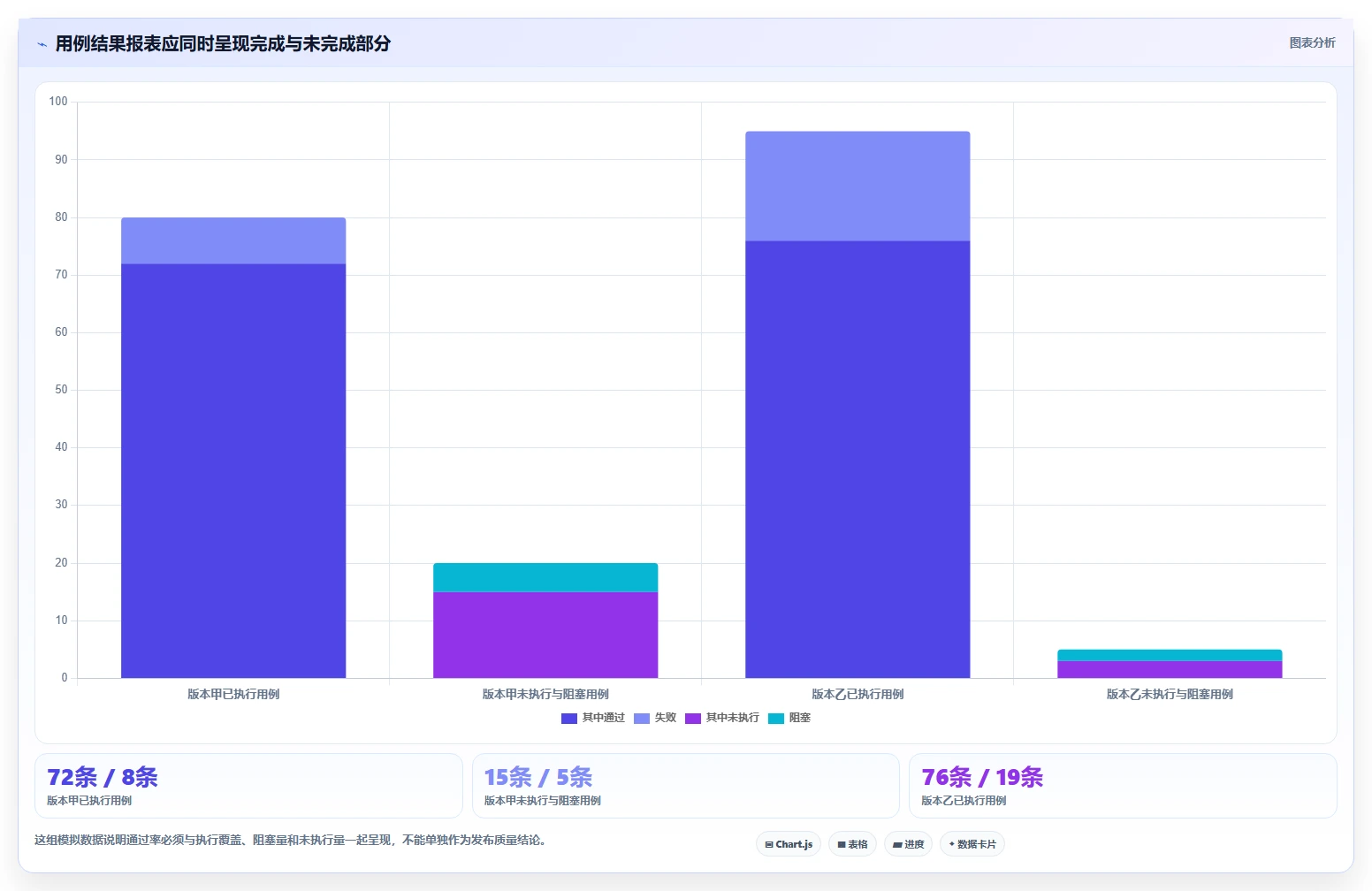Click the purple segment of 版本乙未执行与阻塞用例 bar

tap(1170, 669)
